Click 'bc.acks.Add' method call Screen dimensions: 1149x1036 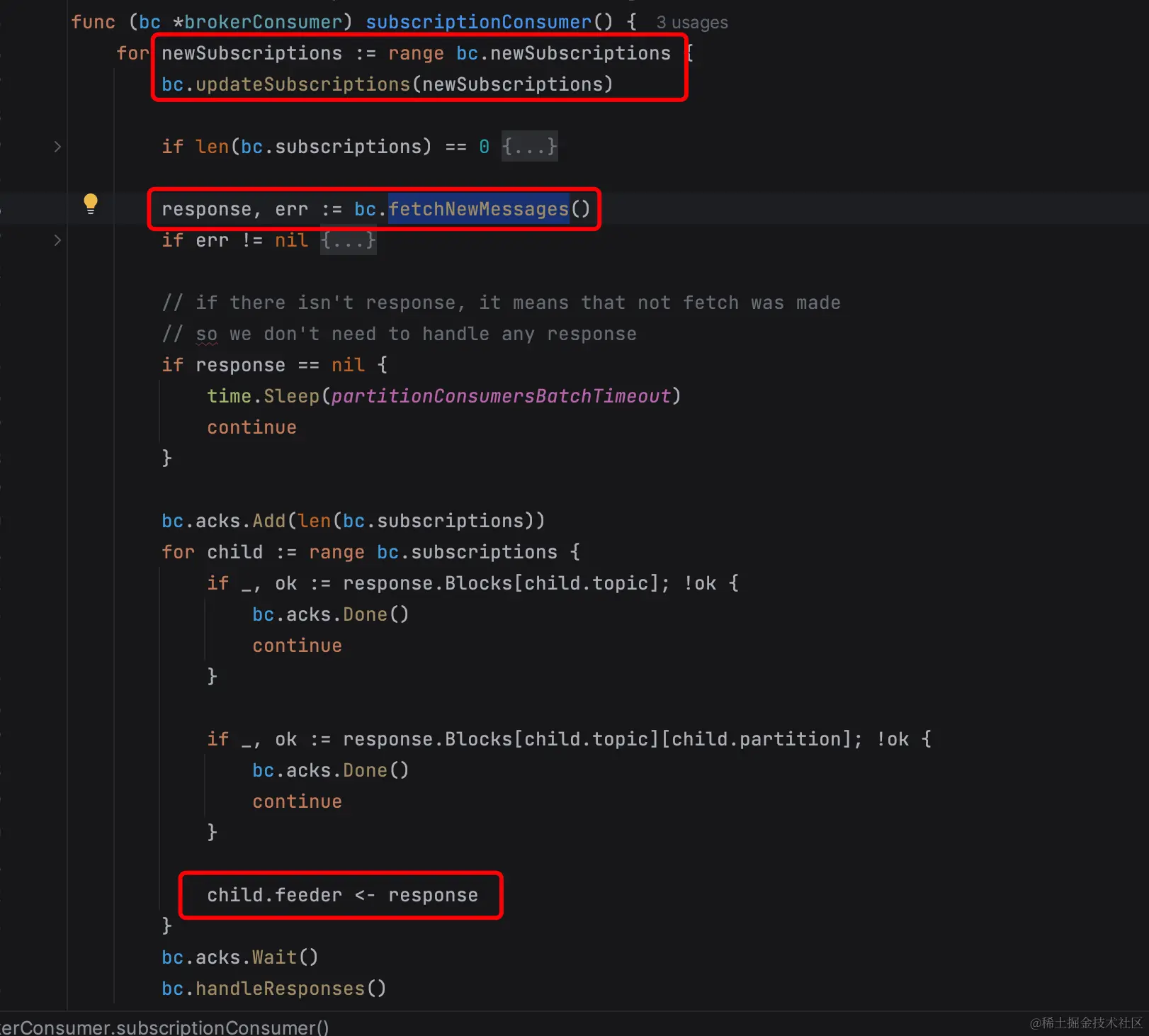coord(224,521)
